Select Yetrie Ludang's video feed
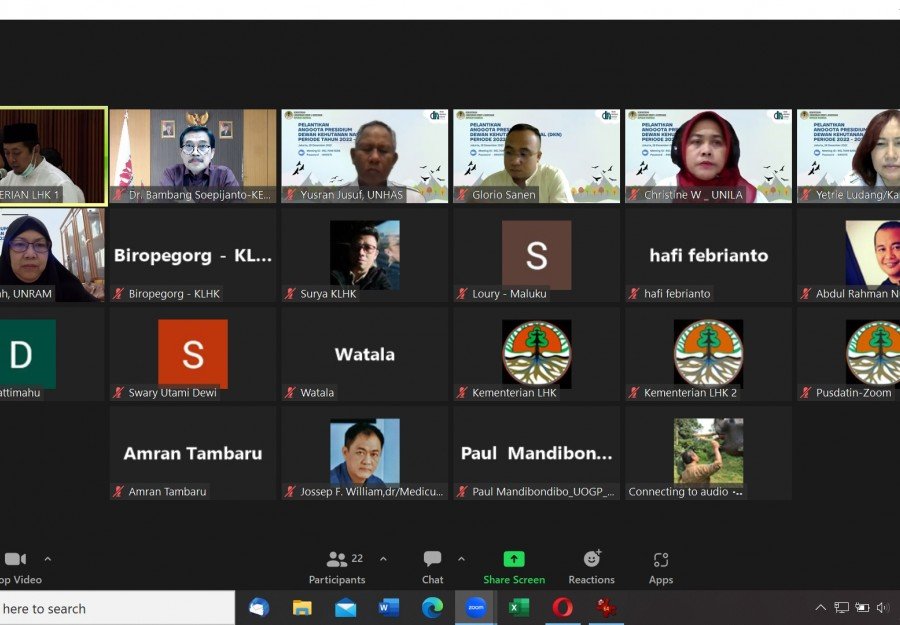The image size is (900, 625). (x=848, y=156)
